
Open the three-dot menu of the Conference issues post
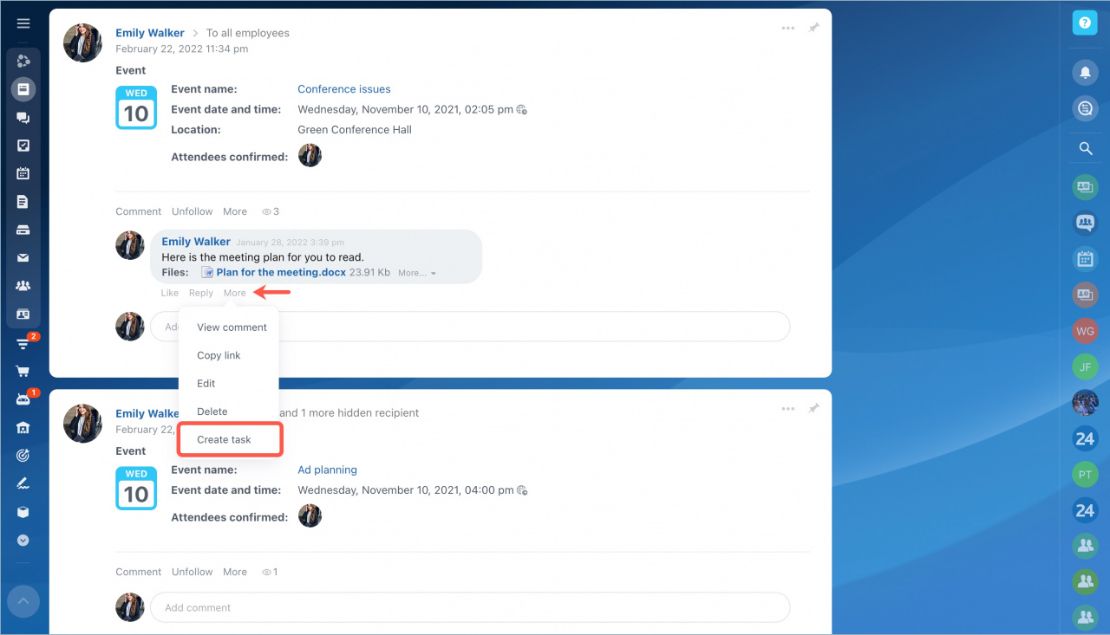[788, 28]
